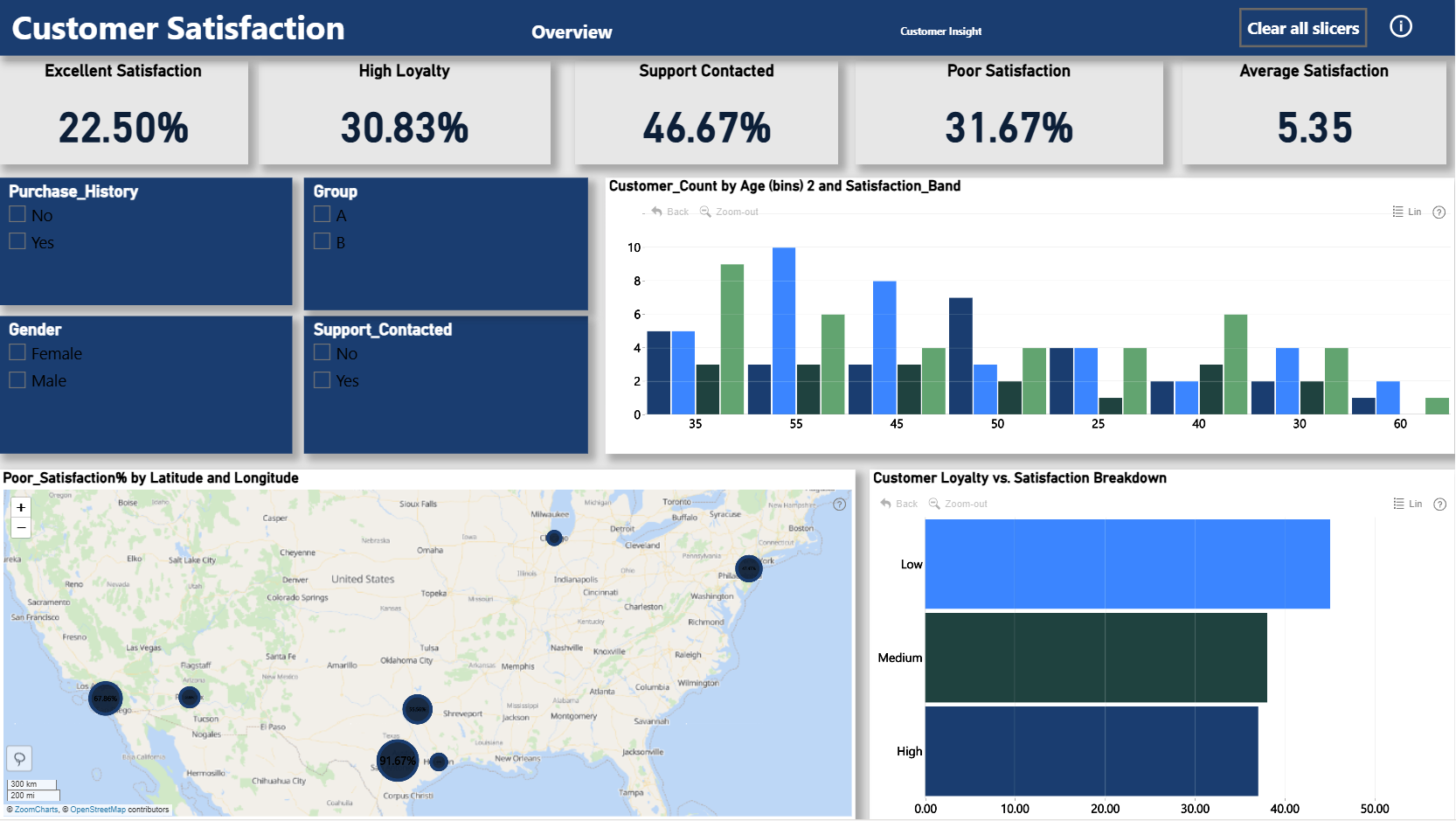The image size is (1456, 821).
Task: Toggle Lin scale on Customer Loyalty chart
Action: [x=1408, y=504]
